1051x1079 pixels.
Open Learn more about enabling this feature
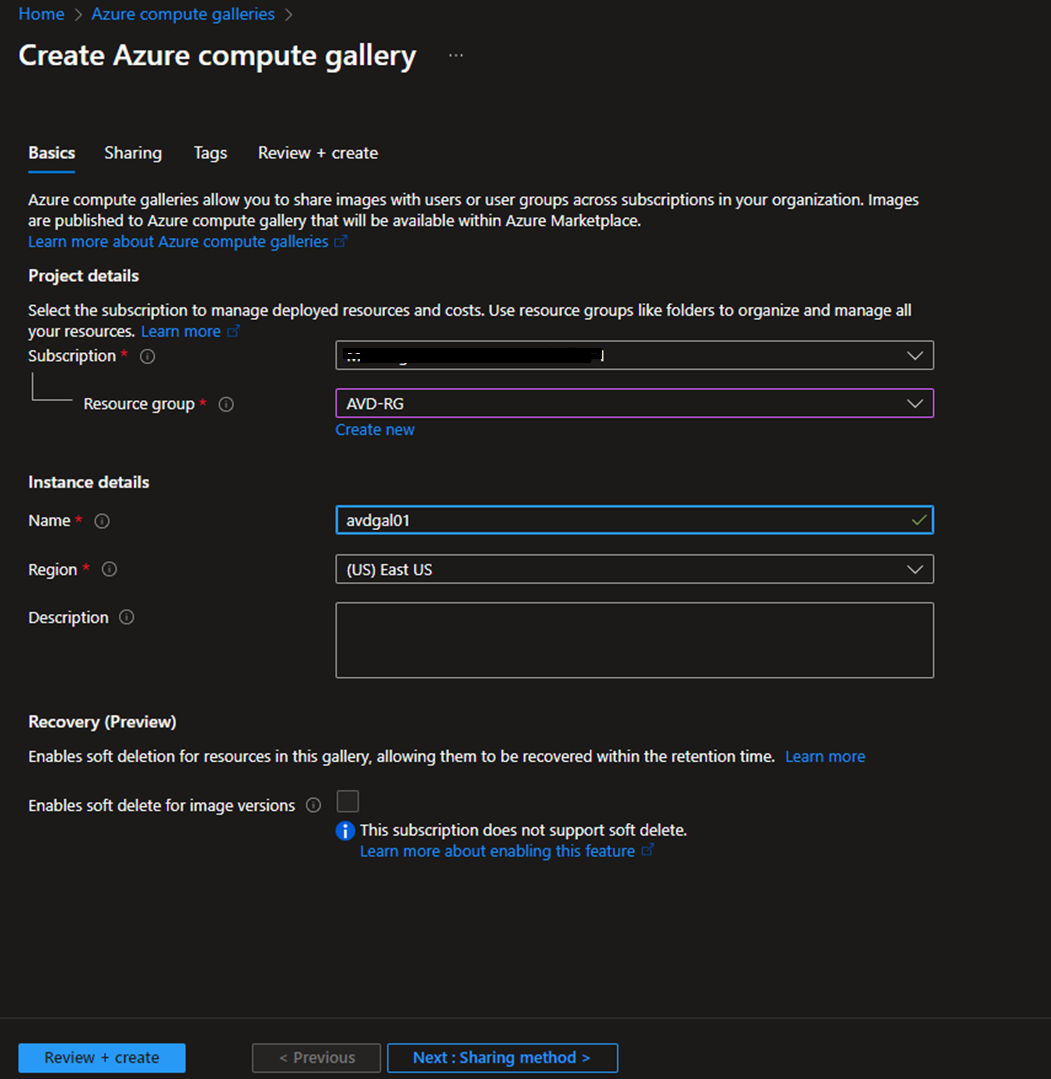[506, 851]
